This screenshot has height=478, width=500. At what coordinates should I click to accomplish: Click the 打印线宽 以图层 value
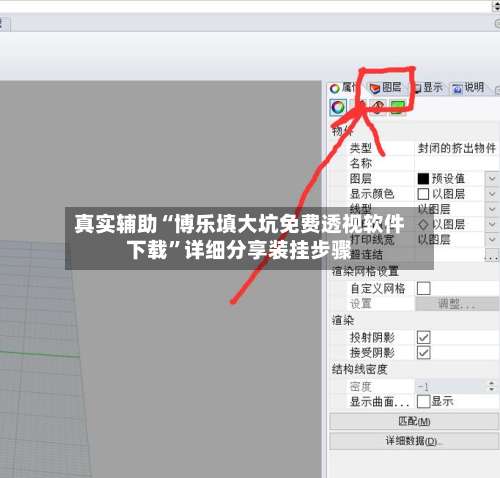[434, 239]
